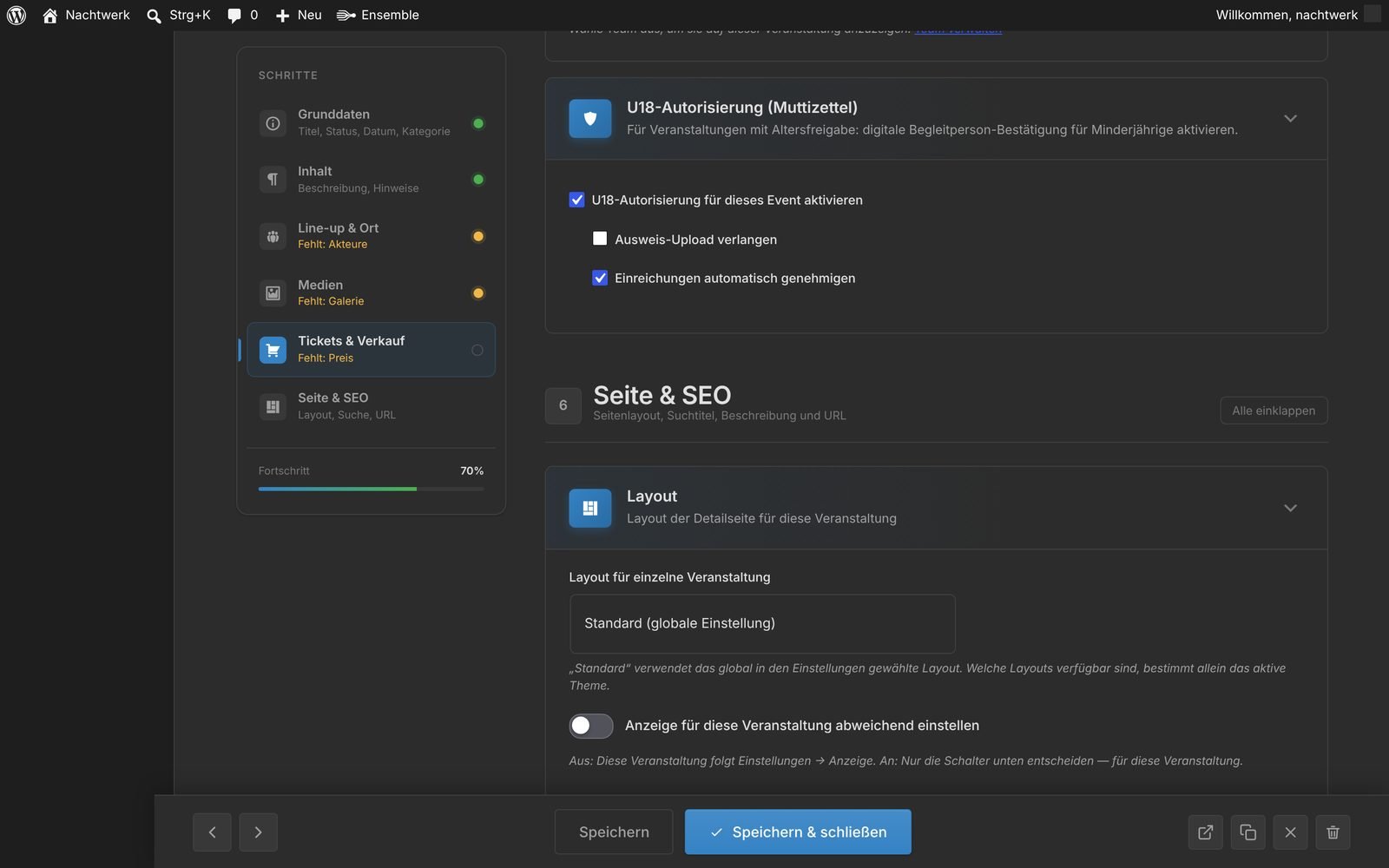Go to next step arrow
The height and width of the screenshot is (868, 1389).
pyautogui.click(x=258, y=832)
